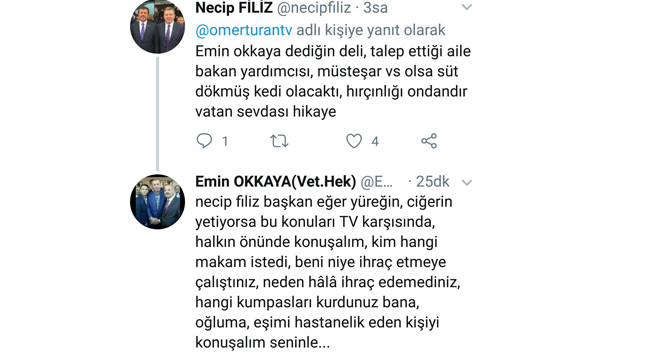650x360 pixels.
Task: Like Necip FİLİZ's tweet with heart icon
Action: 354,141
